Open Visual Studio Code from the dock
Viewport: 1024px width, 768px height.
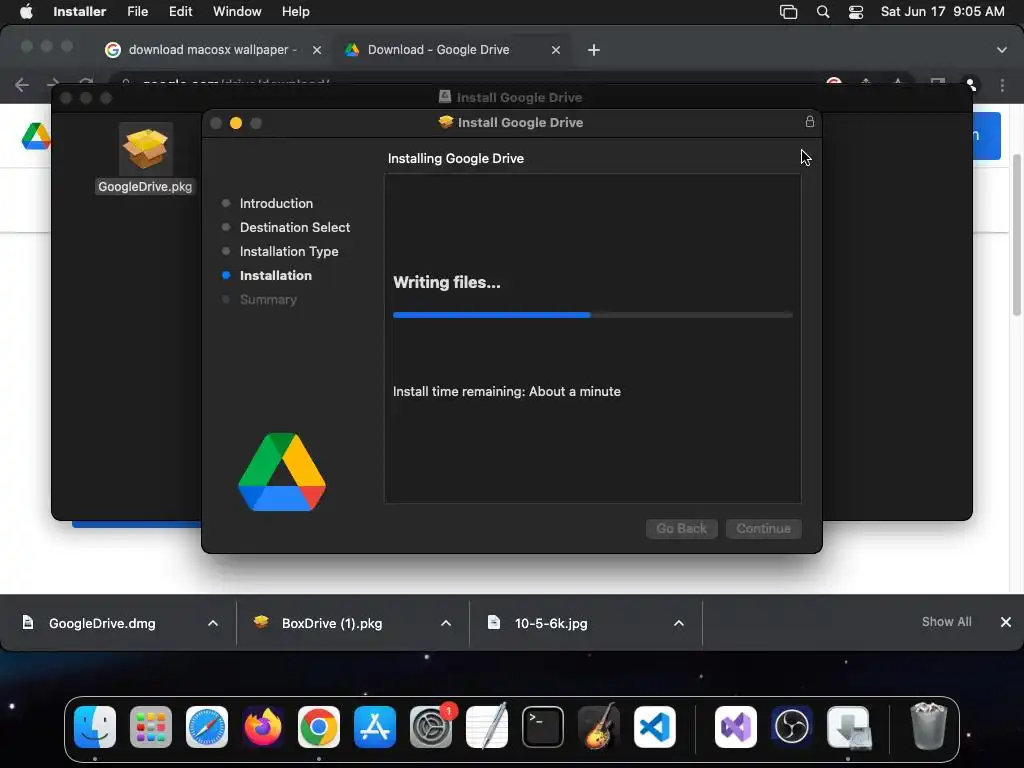[655, 727]
